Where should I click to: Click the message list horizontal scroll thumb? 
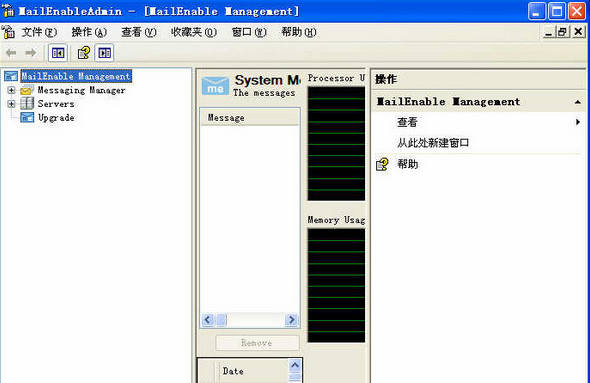tap(222, 320)
